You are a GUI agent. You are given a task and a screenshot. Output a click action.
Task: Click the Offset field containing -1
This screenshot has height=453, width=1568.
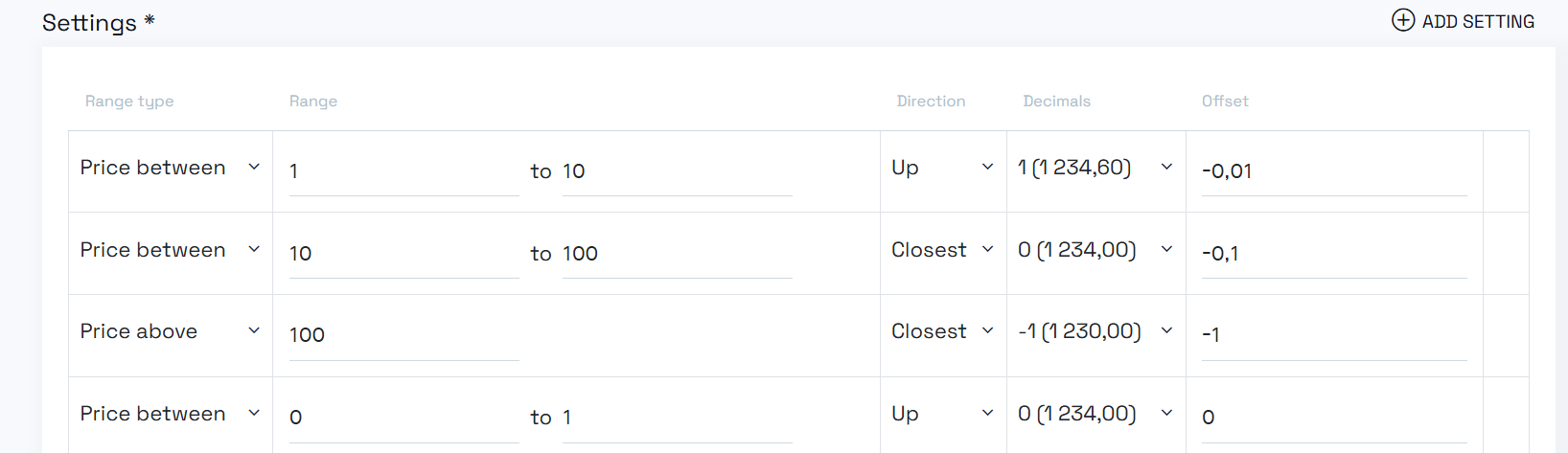coord(1333,335)
